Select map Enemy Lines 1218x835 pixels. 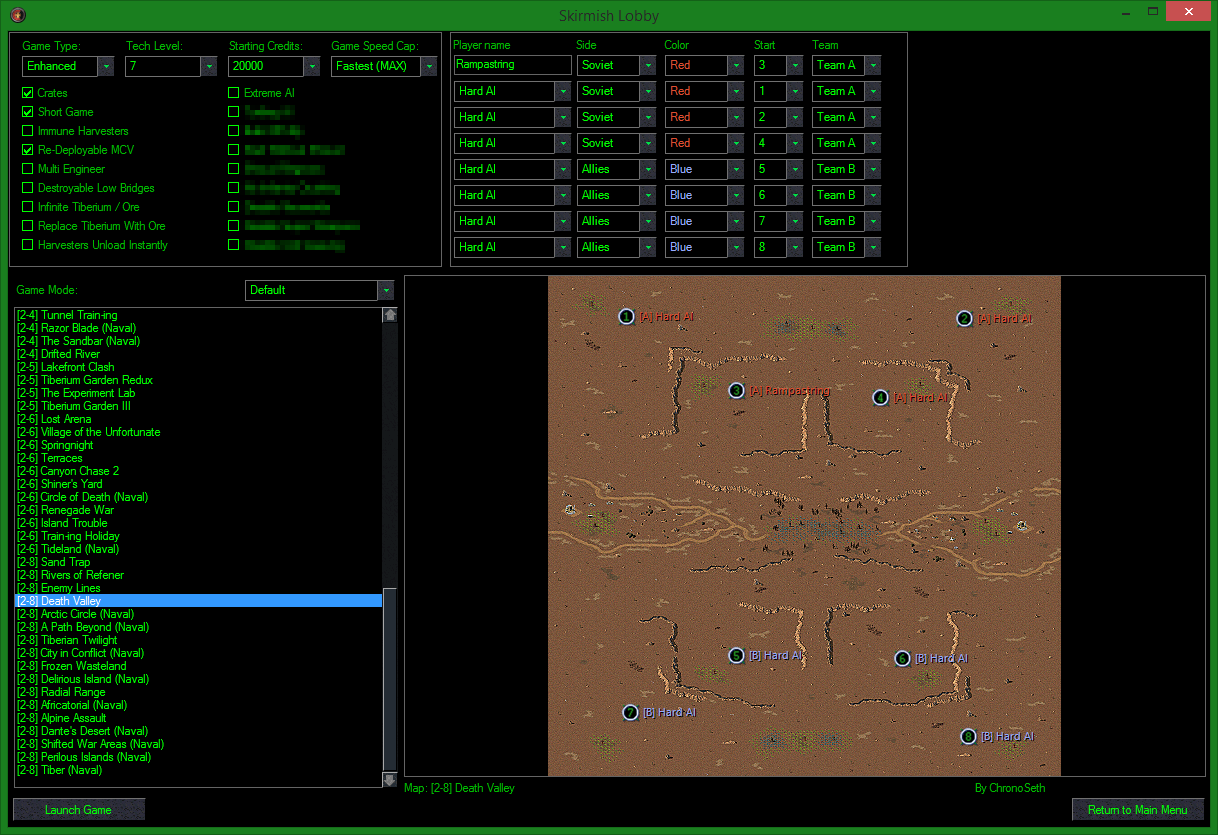click(198, 588)
